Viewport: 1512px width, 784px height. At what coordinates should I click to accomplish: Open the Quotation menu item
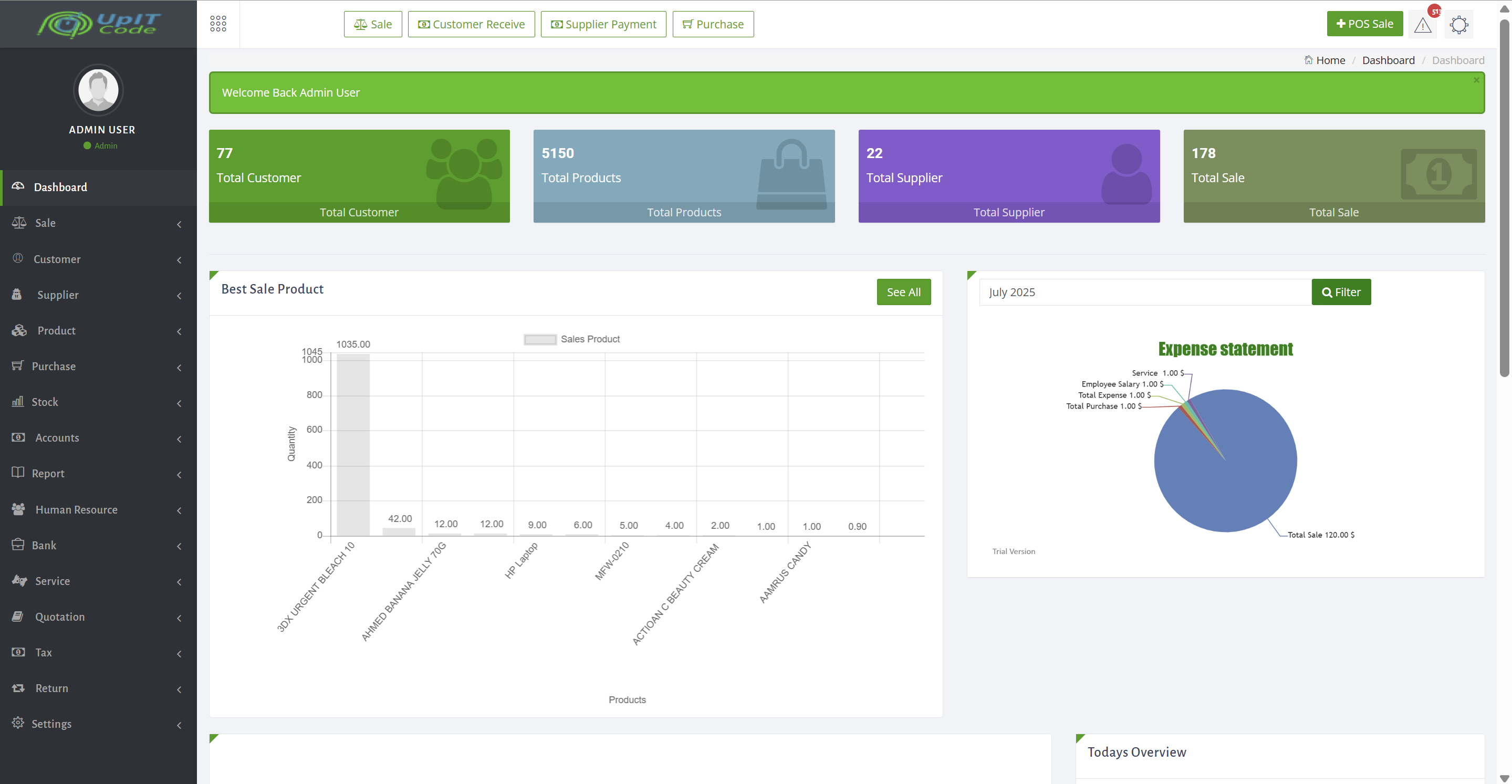click(60, 616)
